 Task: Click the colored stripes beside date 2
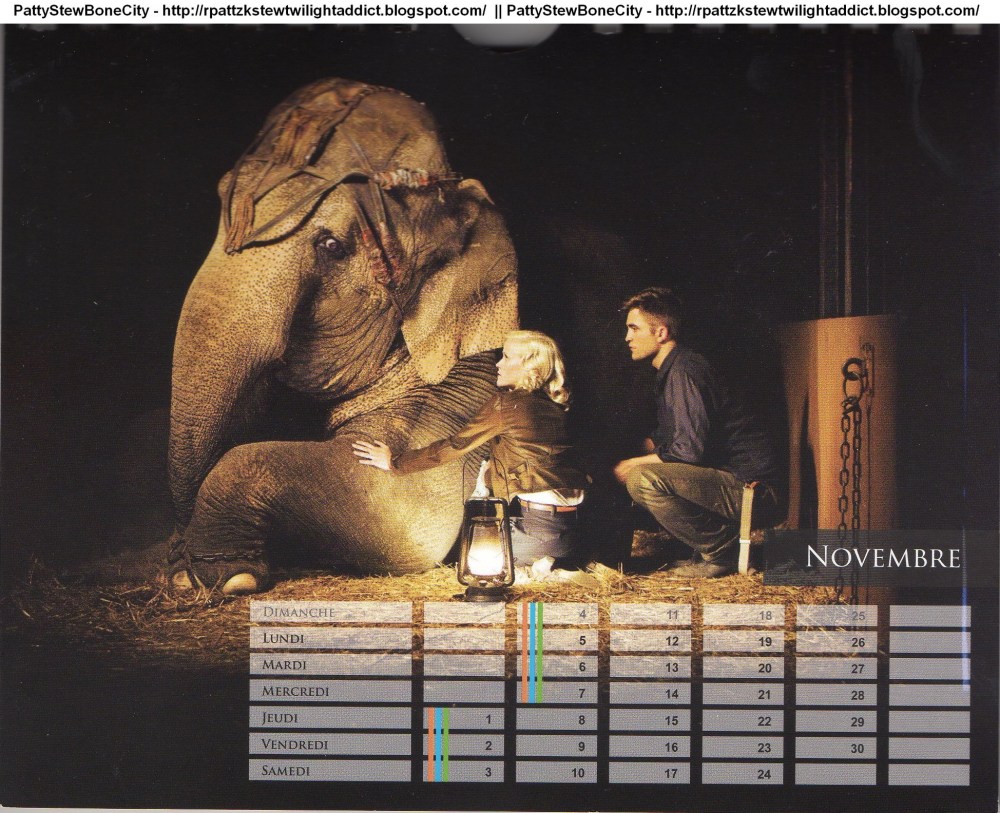click(437, 744)
